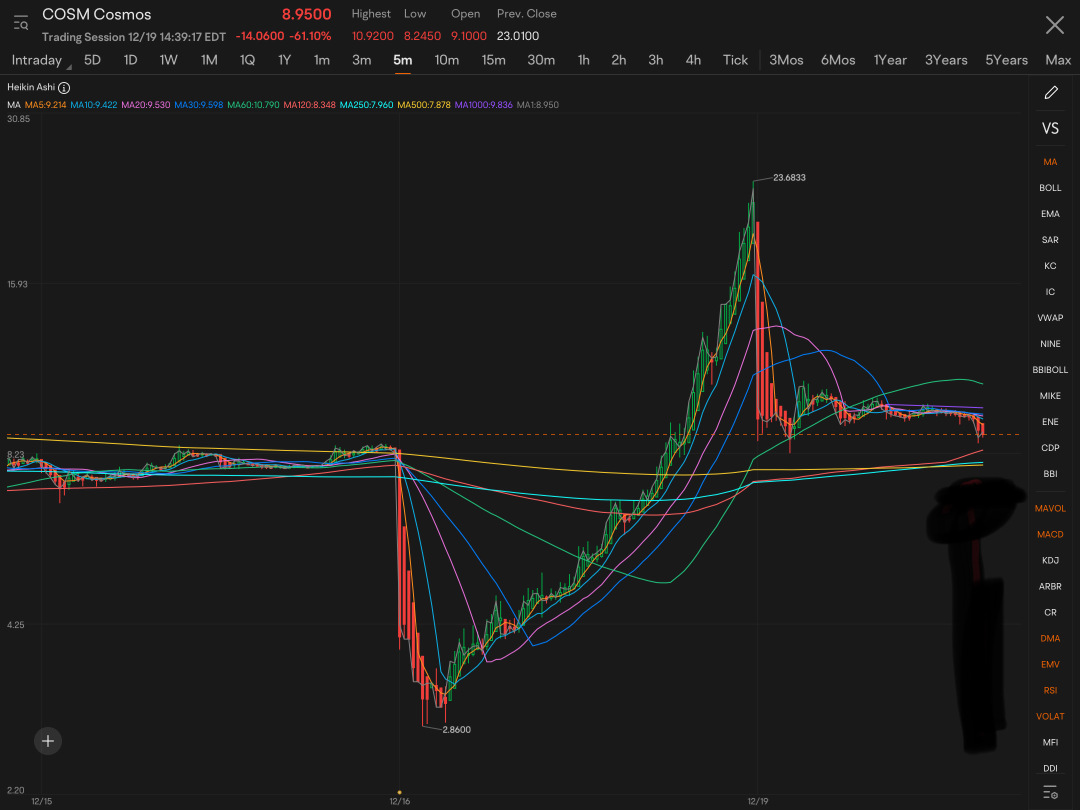Click the 23.6833 high price marker
The width and height of the screenshot is (1080, 810).
tap(789, 178)
